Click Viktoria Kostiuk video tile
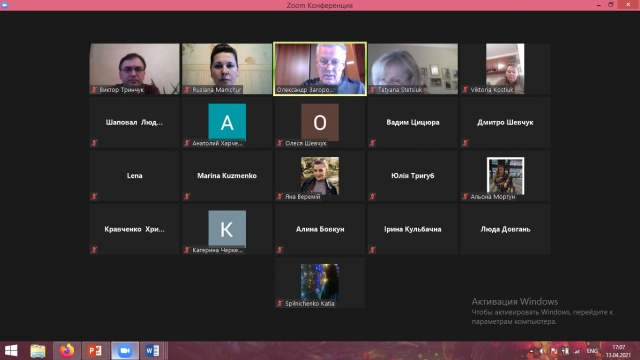Screen dimensions: 640x360 tap(505, 69)
